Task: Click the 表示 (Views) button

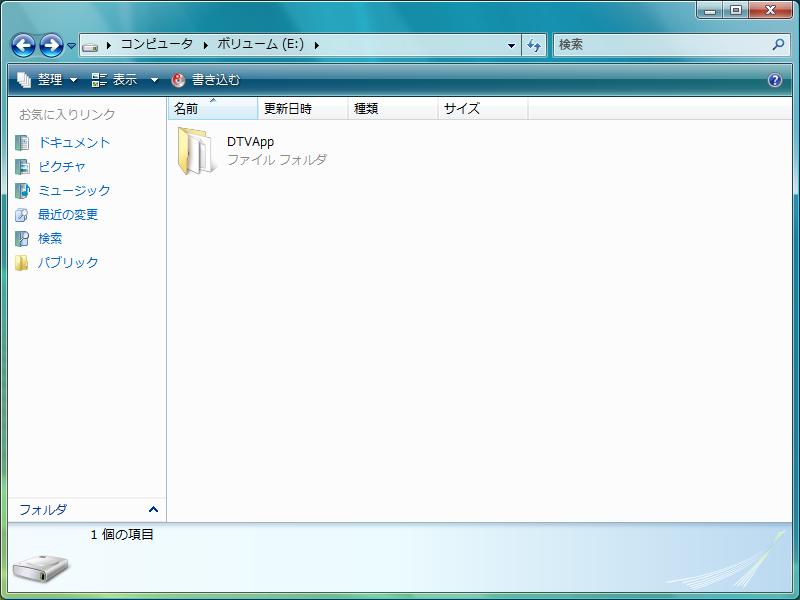Action: click(x=115, y=80)
